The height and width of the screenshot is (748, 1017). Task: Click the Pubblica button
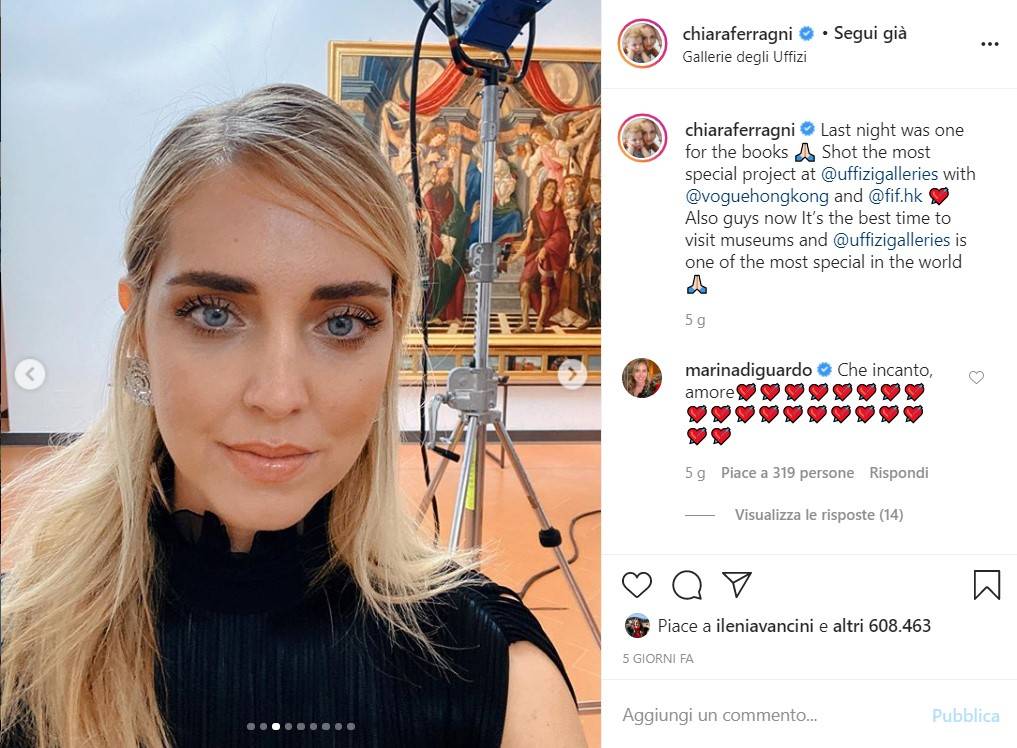pos(965,716)
